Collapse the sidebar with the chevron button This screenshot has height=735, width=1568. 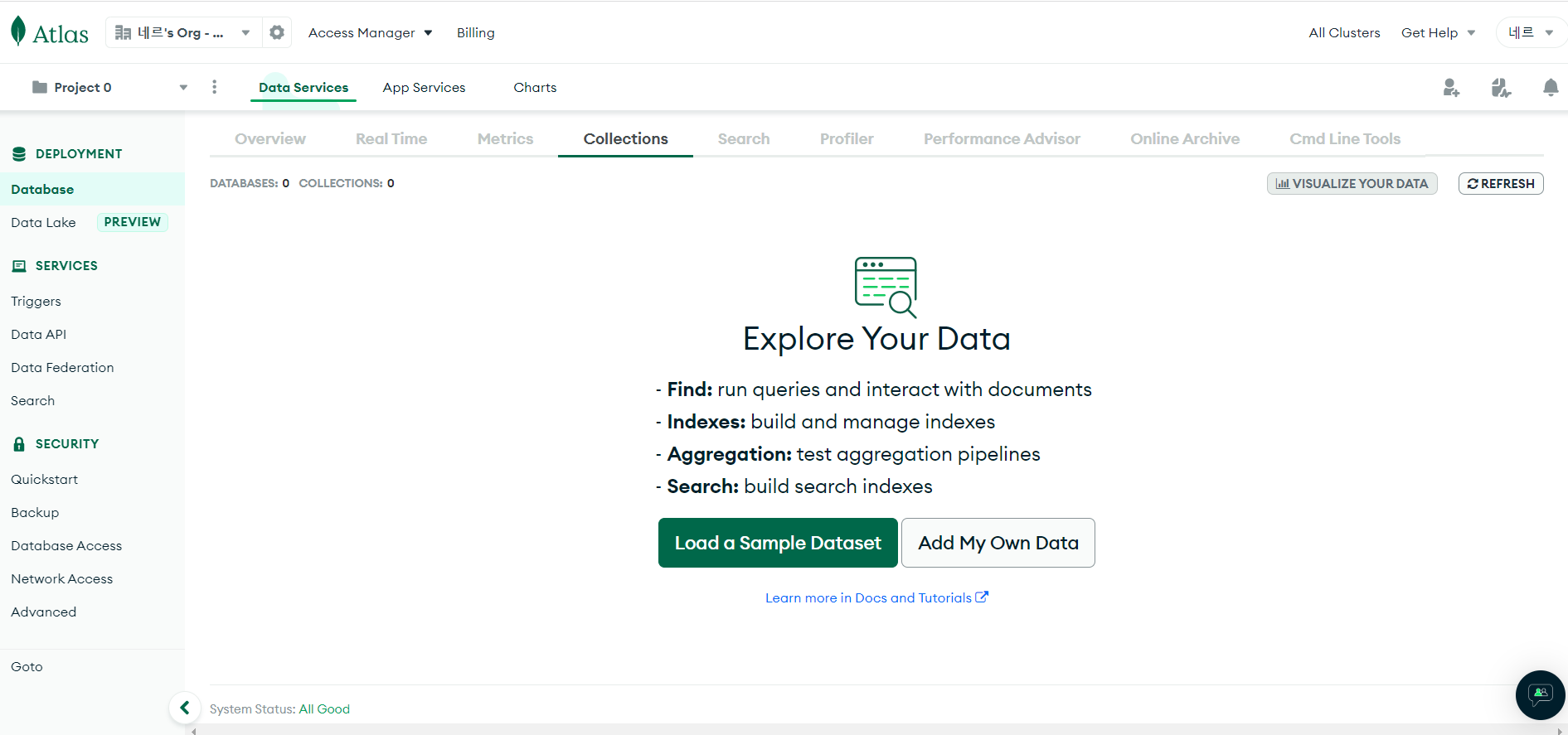(x=185, y=708)
